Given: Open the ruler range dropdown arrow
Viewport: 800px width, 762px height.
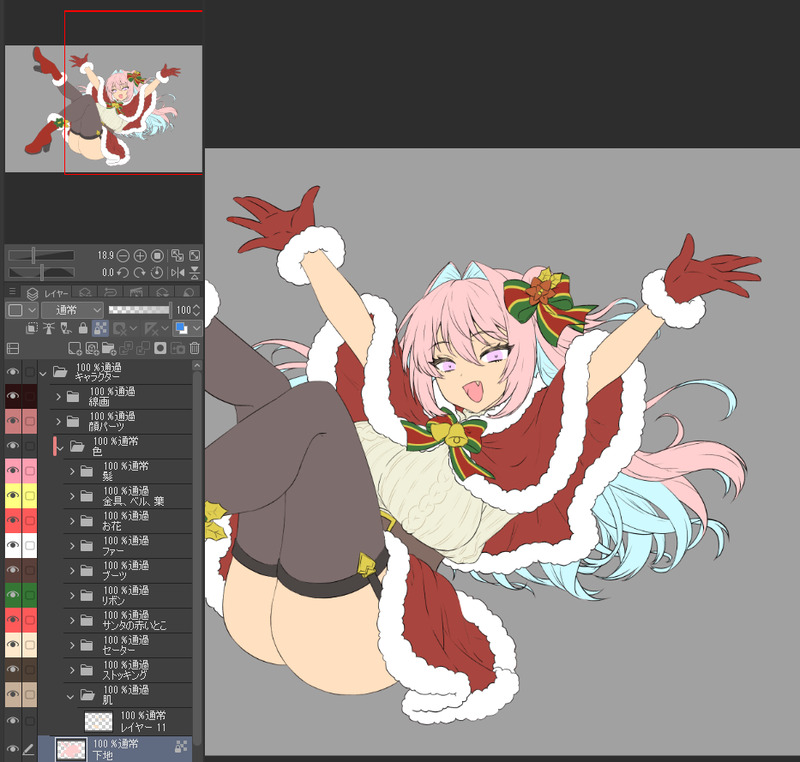Looking at the screenshot, I should coord(165,328).
